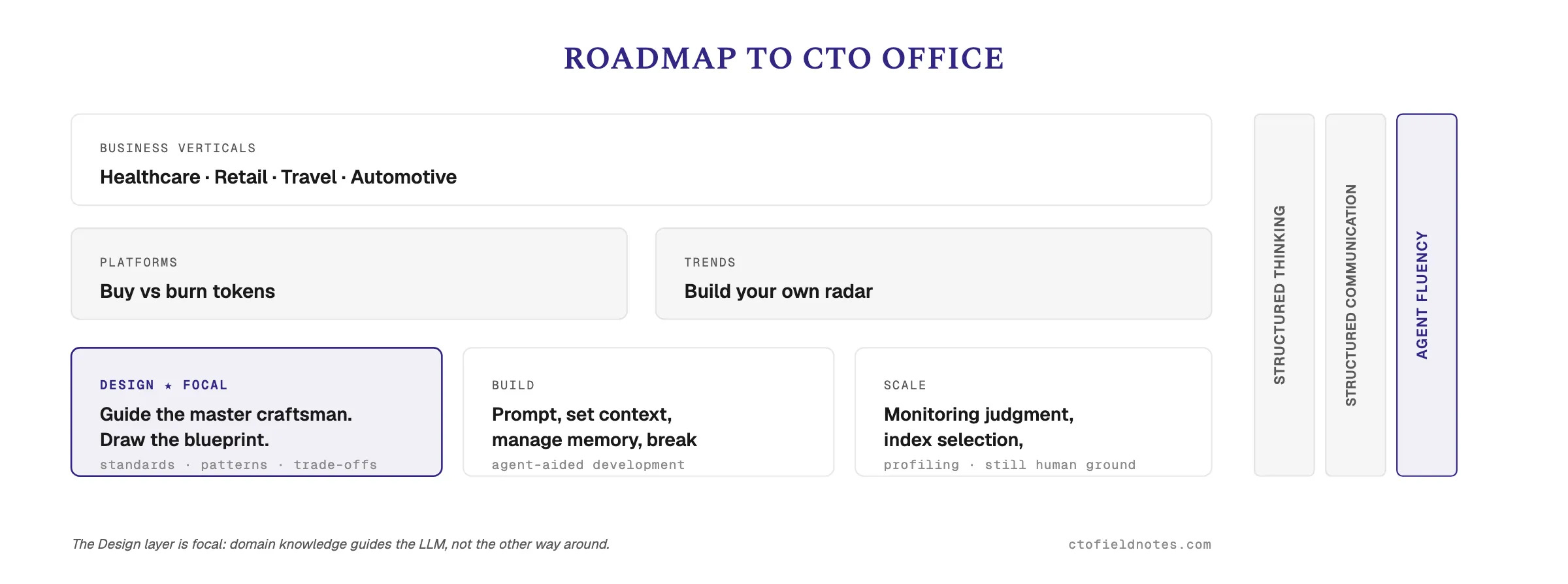Click the star in Design Focal label
This screenshot has height=584, width=1568.
(x=169, y=385)
